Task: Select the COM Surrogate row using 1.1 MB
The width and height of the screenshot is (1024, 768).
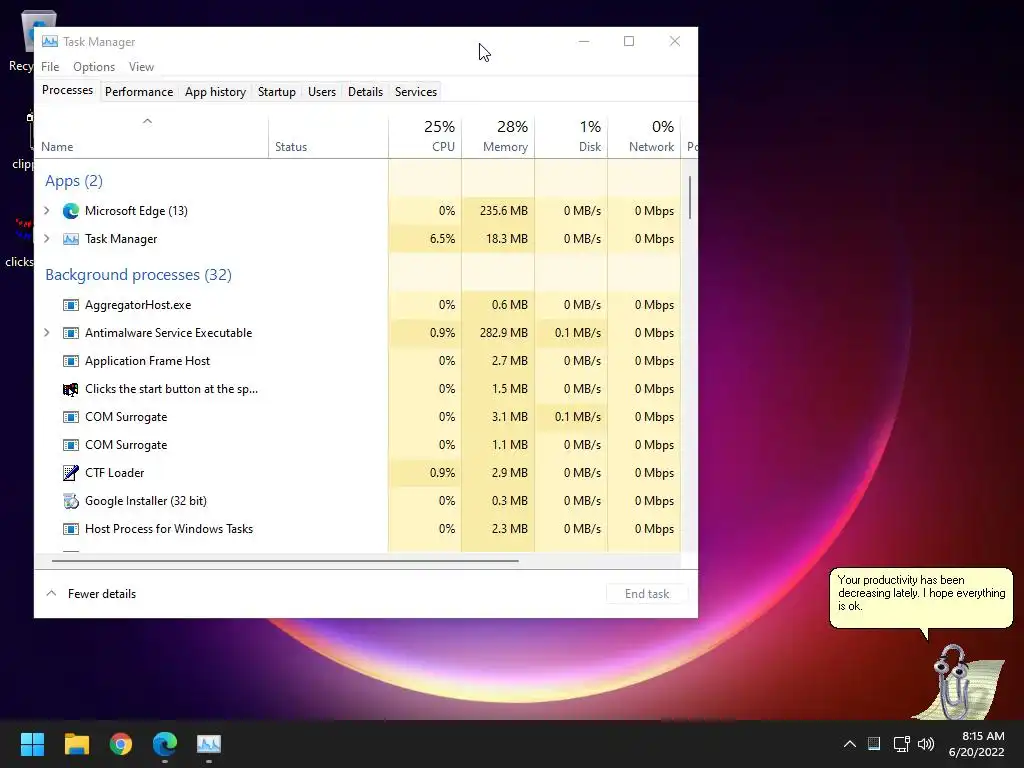Action: coord(357,445)
